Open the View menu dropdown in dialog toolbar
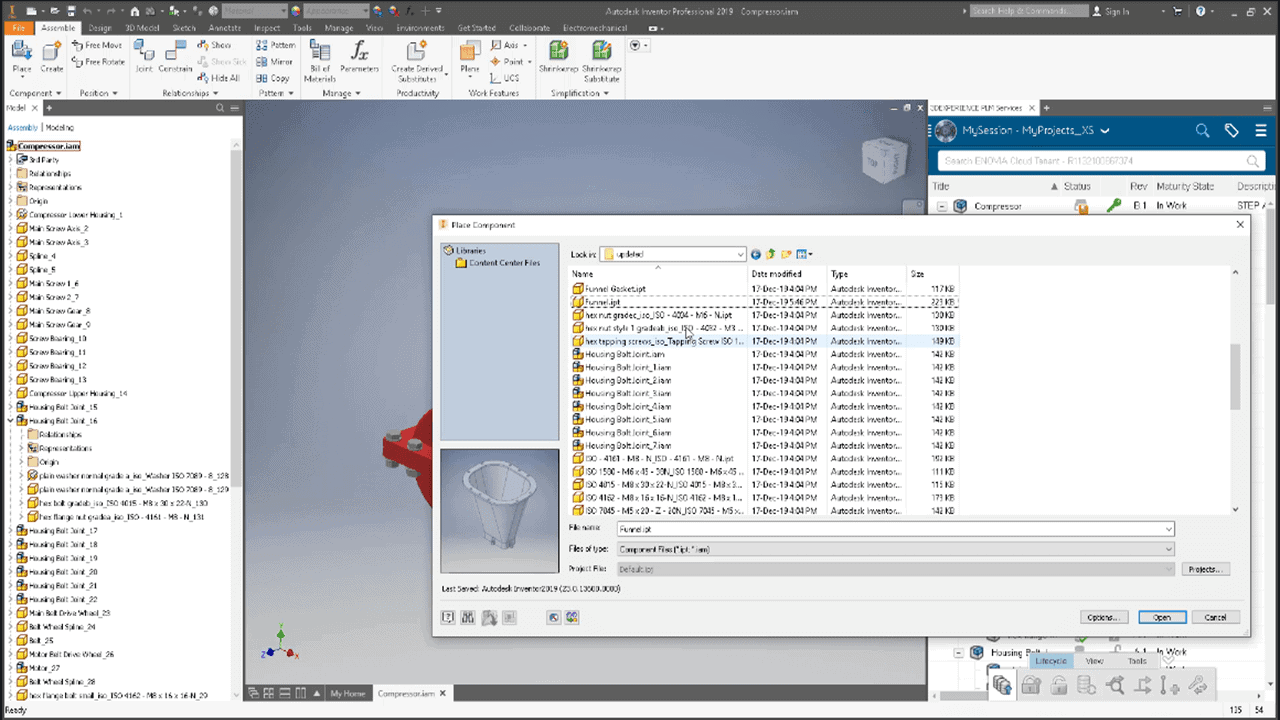Viewport: 1280px width, 720px height. pyautogui.click(x=804, y=255)
